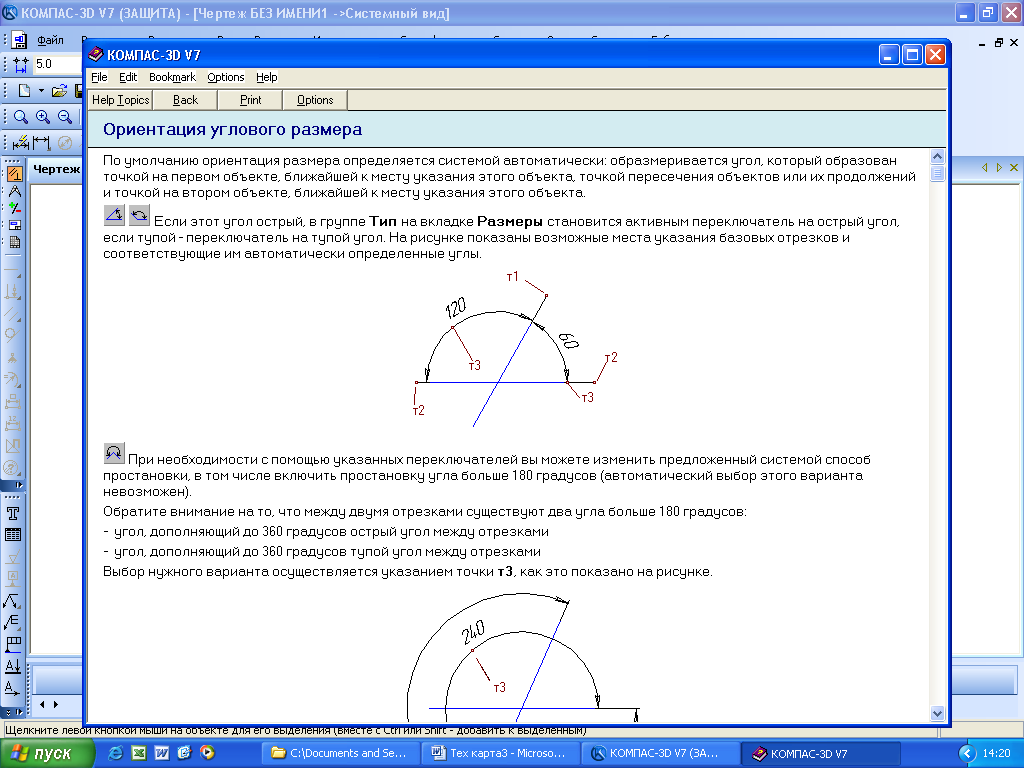Click the Help Topics button
This screenshot has height=768, width=1024.
click(120, 100)
